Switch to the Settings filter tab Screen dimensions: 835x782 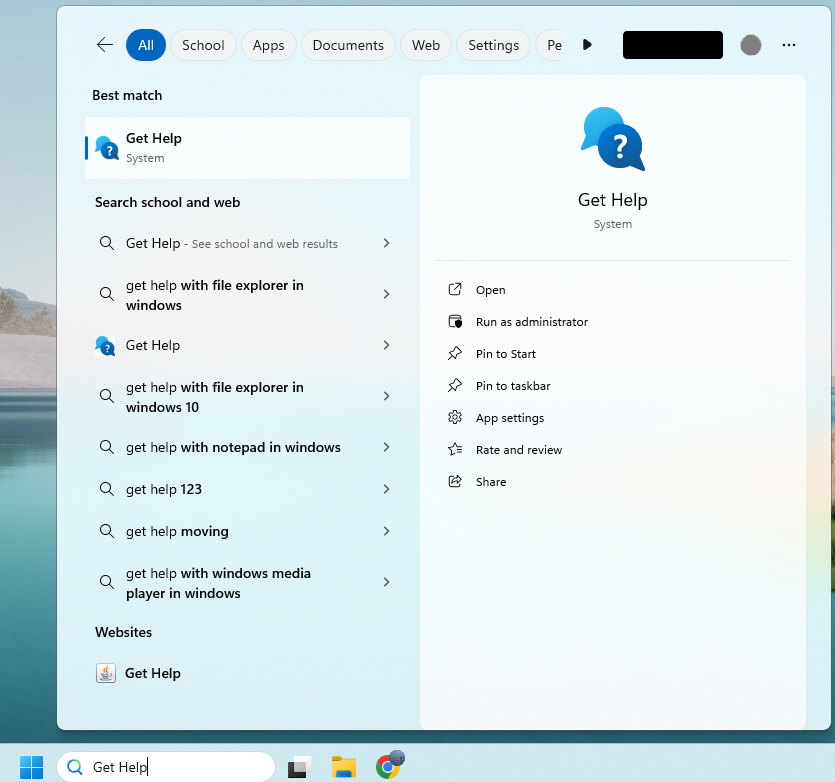[x=493, y=44]
